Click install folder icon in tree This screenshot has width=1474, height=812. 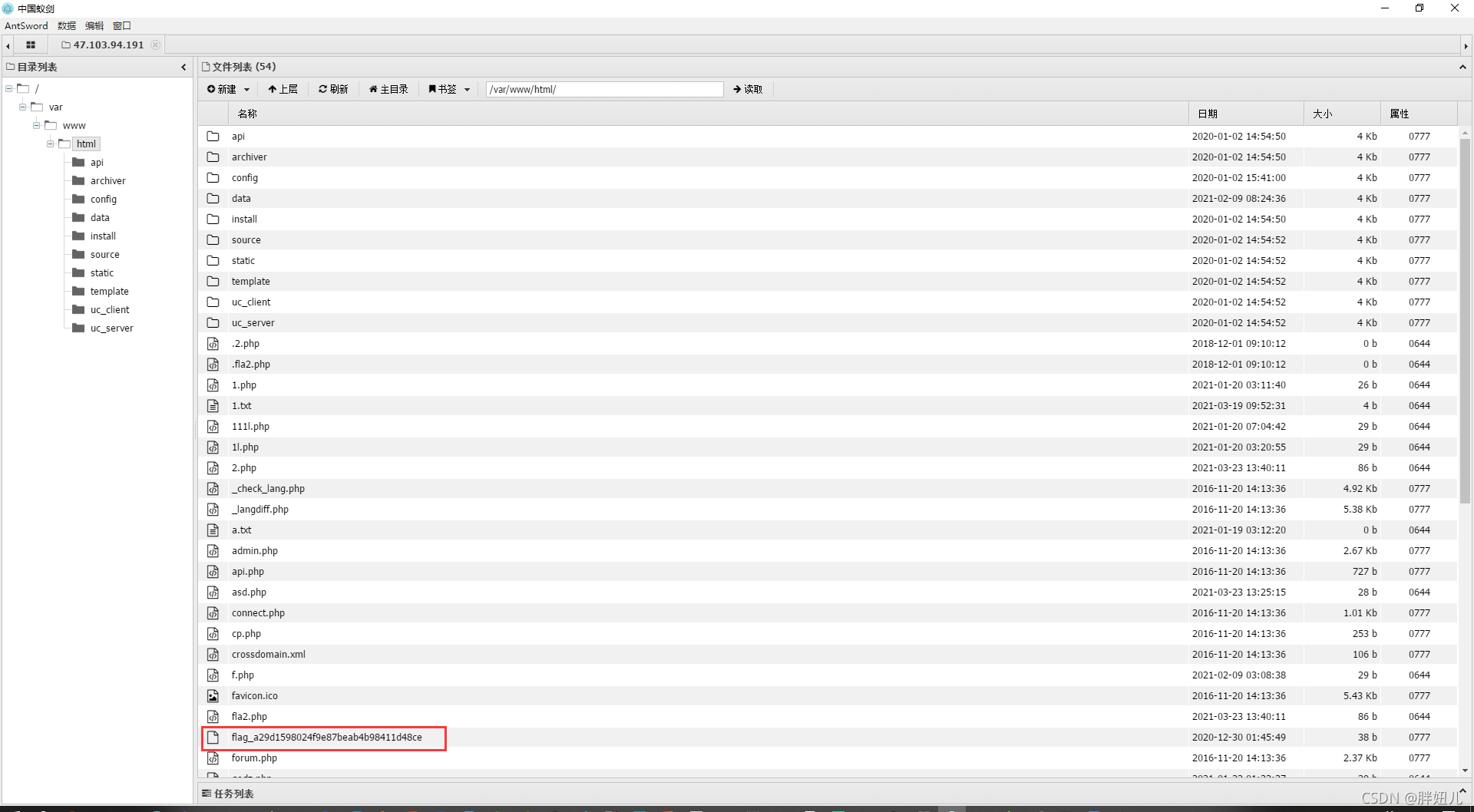78,236
